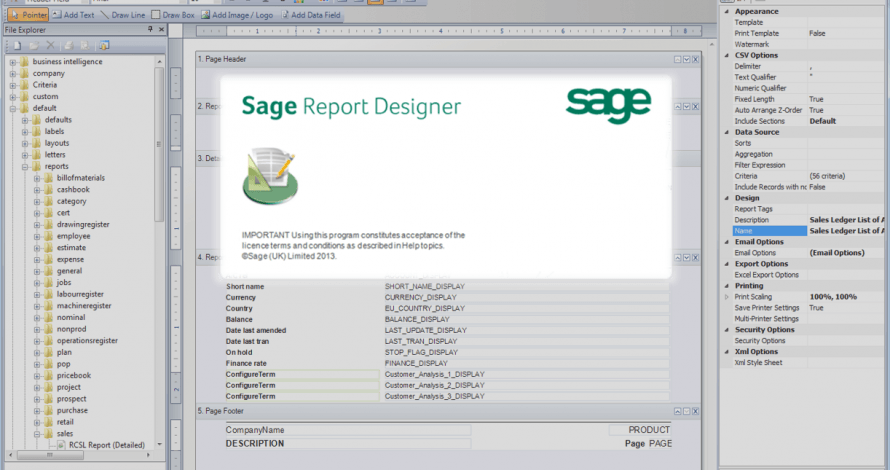Select Print Template property row
Viewport: 890px width, 470px height.
[x=808, y=33]
